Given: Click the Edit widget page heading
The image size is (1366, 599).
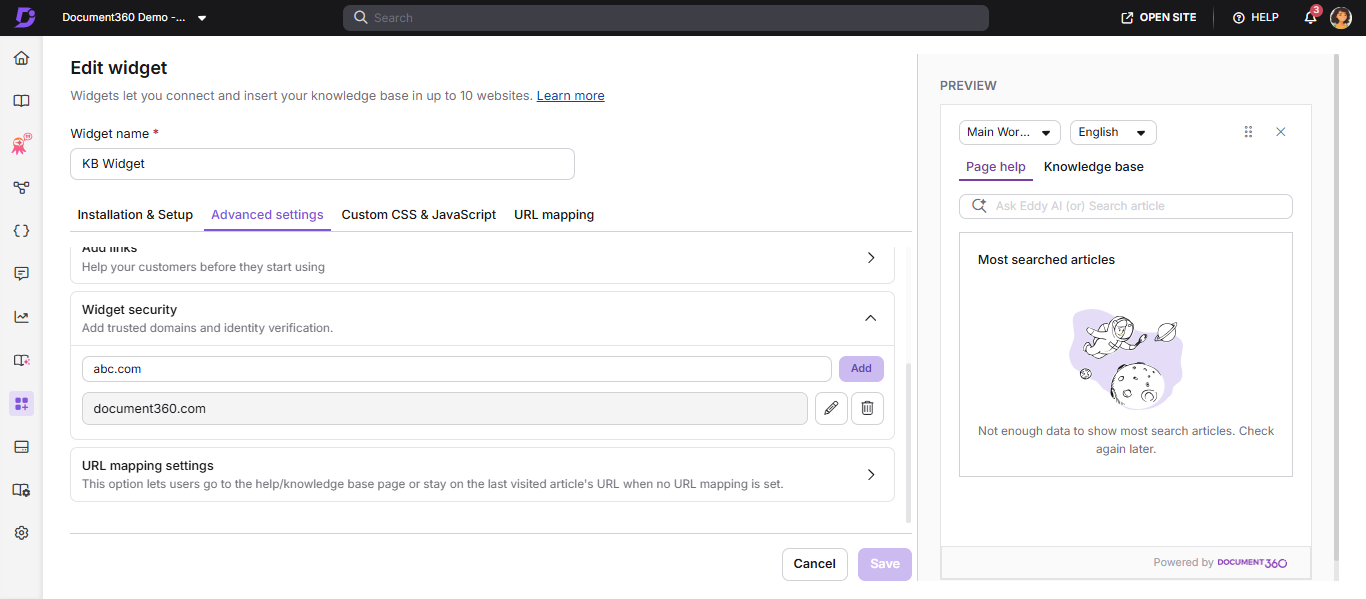Looking at the screenshot, I should pyautogui.click(x=119, y=68).
